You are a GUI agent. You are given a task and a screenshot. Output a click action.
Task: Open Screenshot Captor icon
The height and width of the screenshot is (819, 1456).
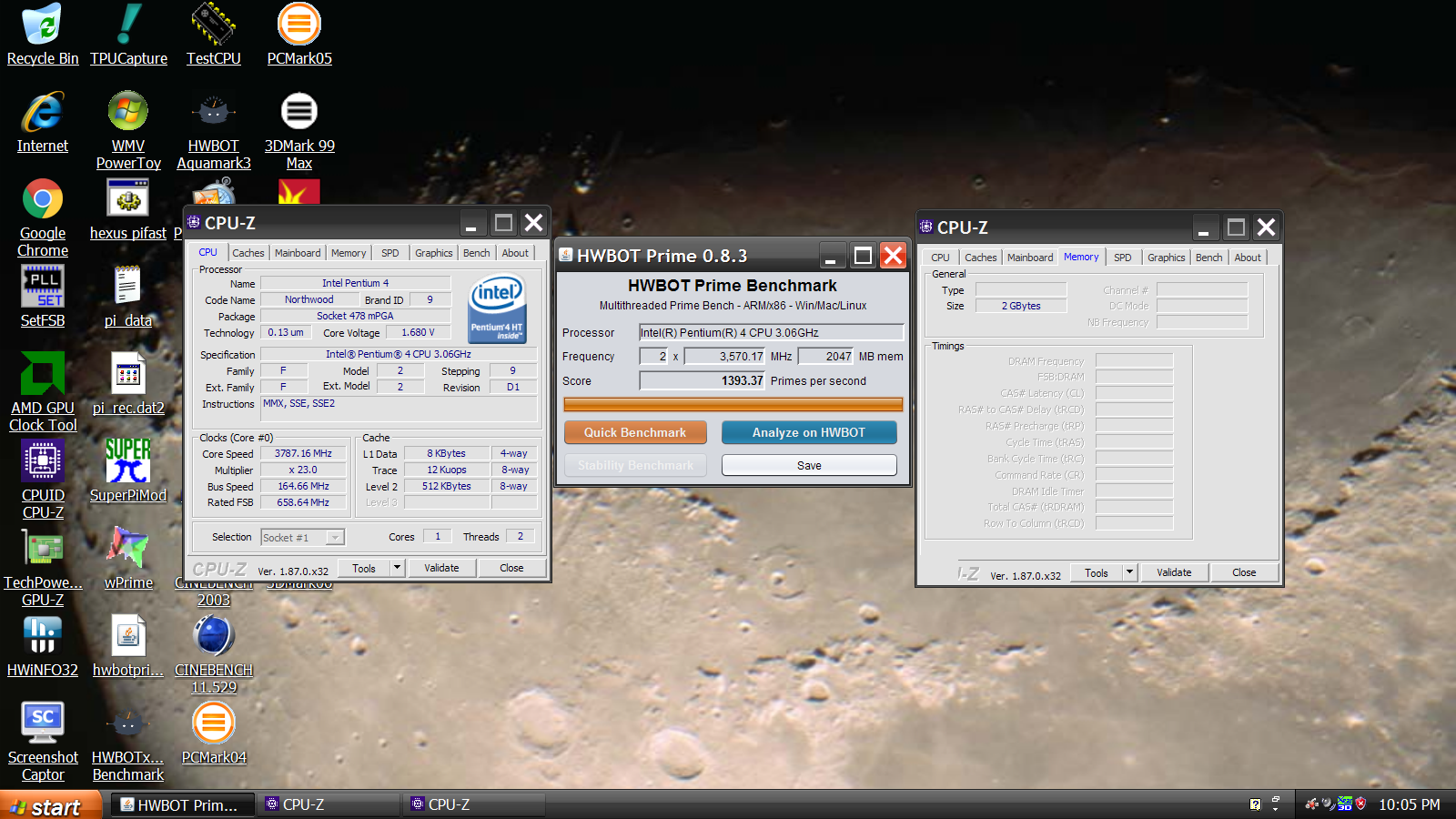(42, 742)
